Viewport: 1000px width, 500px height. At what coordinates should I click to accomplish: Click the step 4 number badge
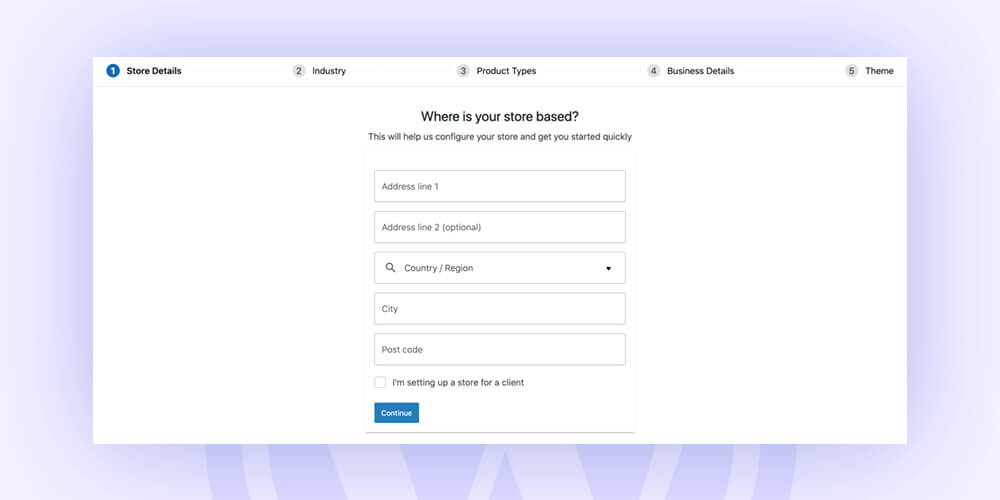click(x=653, y=71)
